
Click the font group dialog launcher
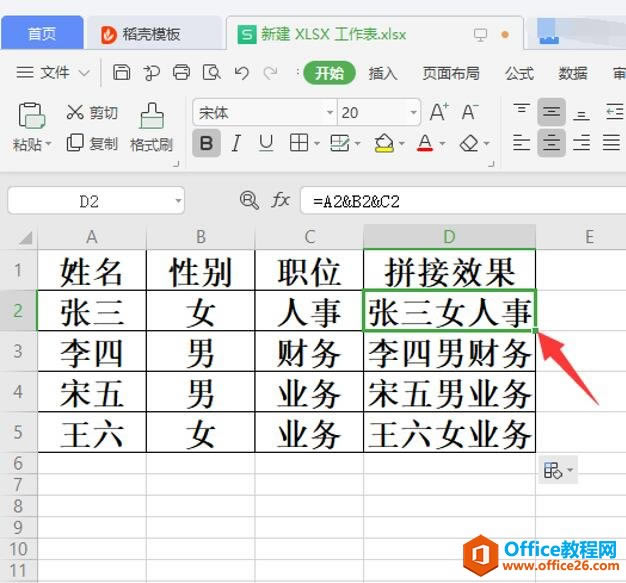click(x=492, y=164)
